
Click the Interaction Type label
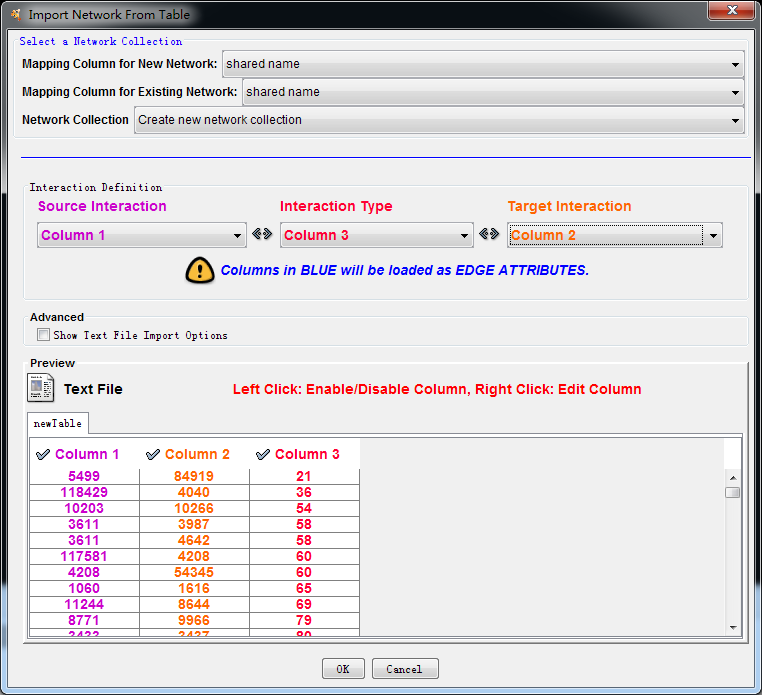click(336, 207)
